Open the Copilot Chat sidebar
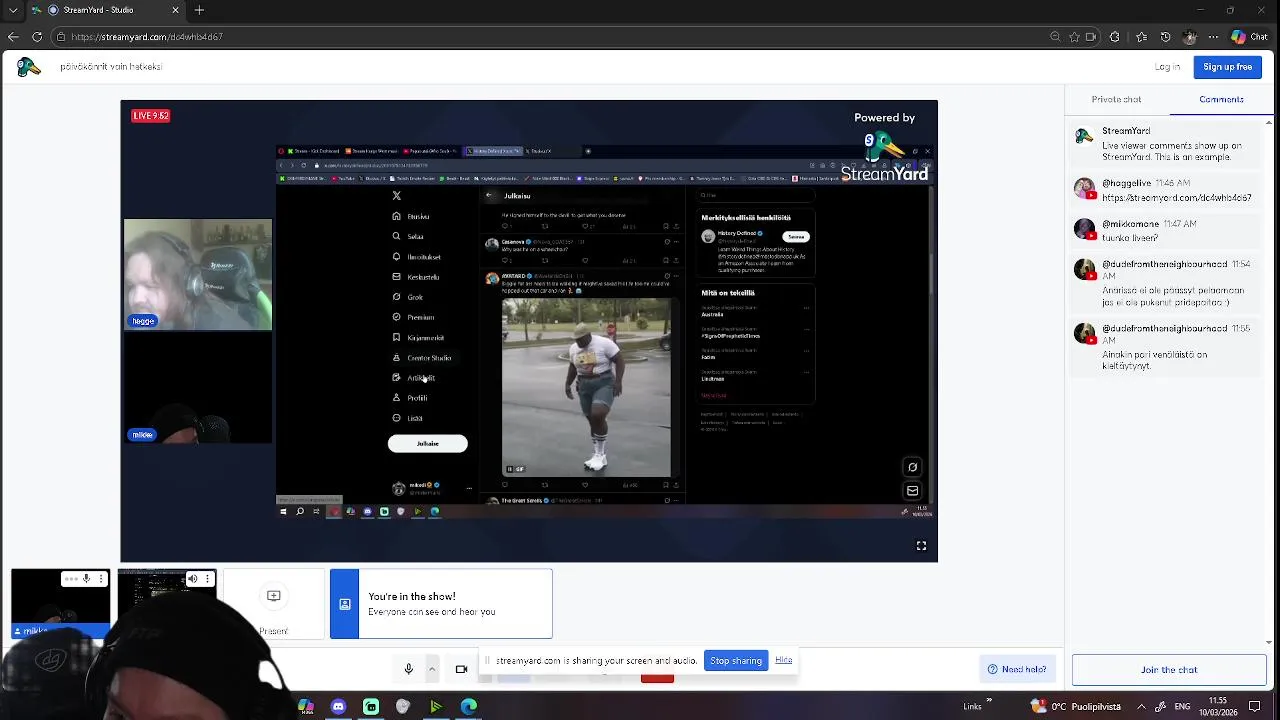This screenshot has width=1280, height=720. tap(1250, 37)
